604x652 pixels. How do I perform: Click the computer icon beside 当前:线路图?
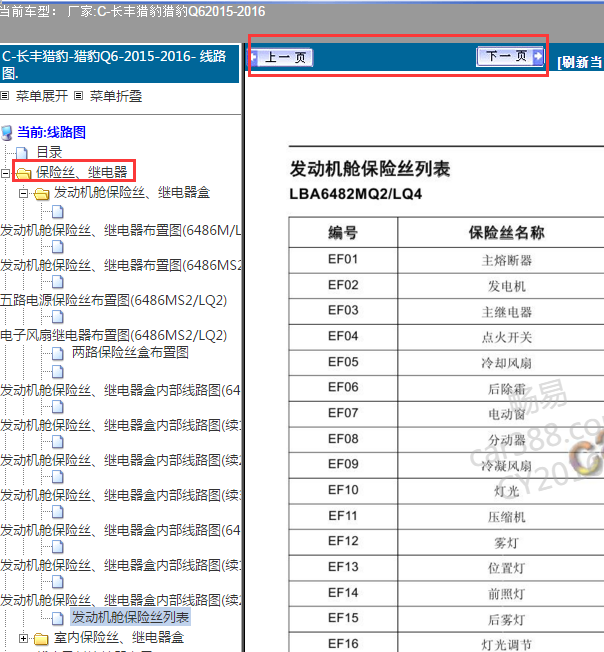point(7,133)
